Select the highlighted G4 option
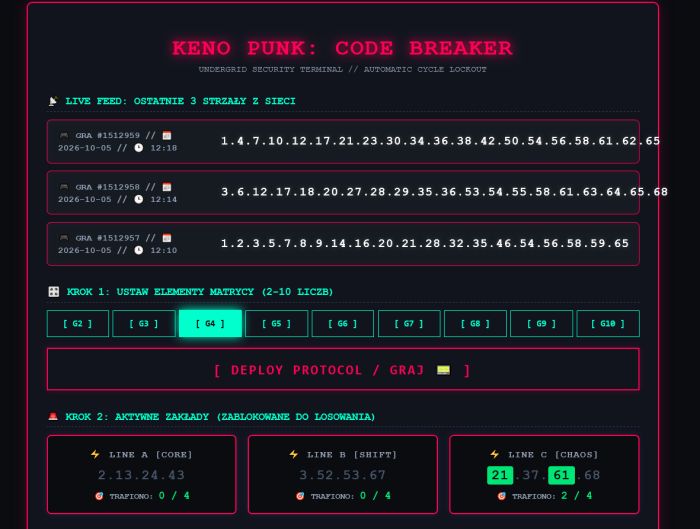The height and width of the screenshot is (529, 700). (x=210, y=324)
